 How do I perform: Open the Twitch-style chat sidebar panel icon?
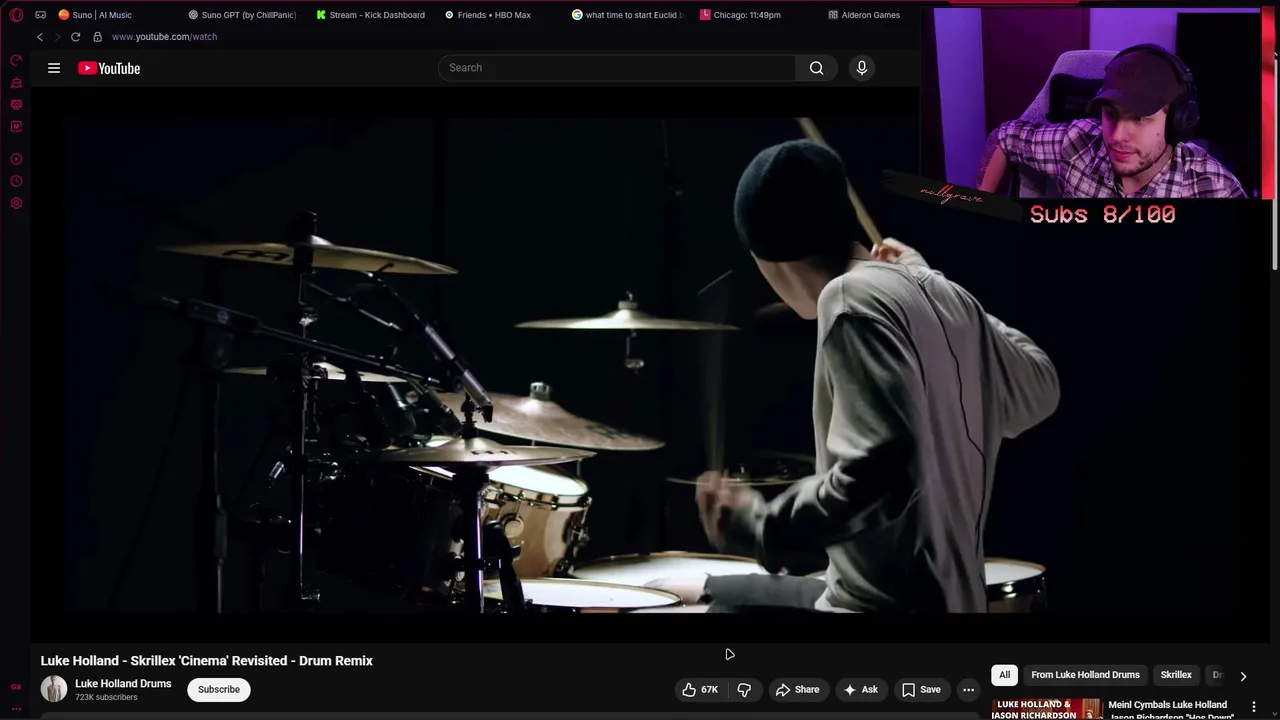[x=16, y=105]
